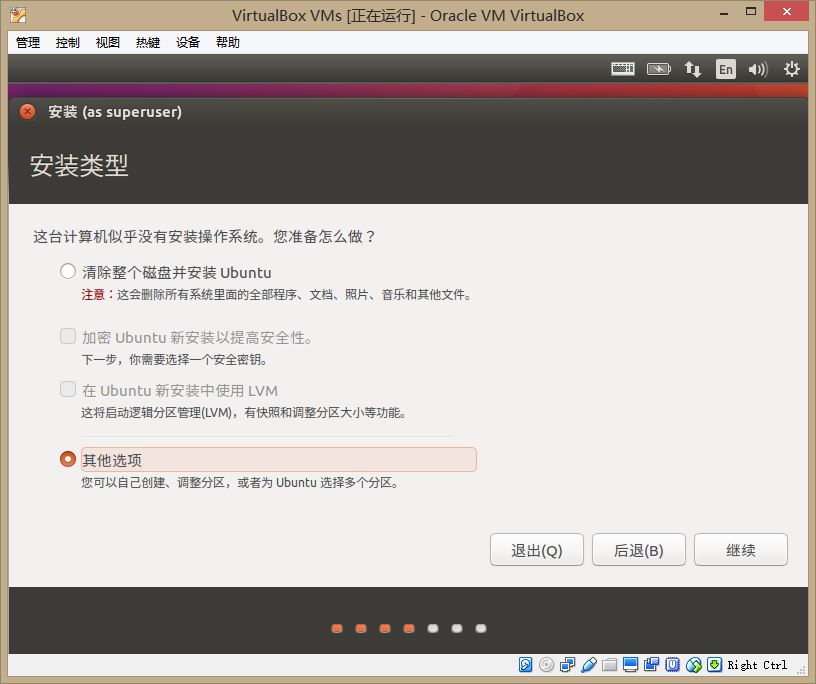Screen dimensions: 816x684
Task: Click the USB devices status icon
Action: (x=589, y=665)
